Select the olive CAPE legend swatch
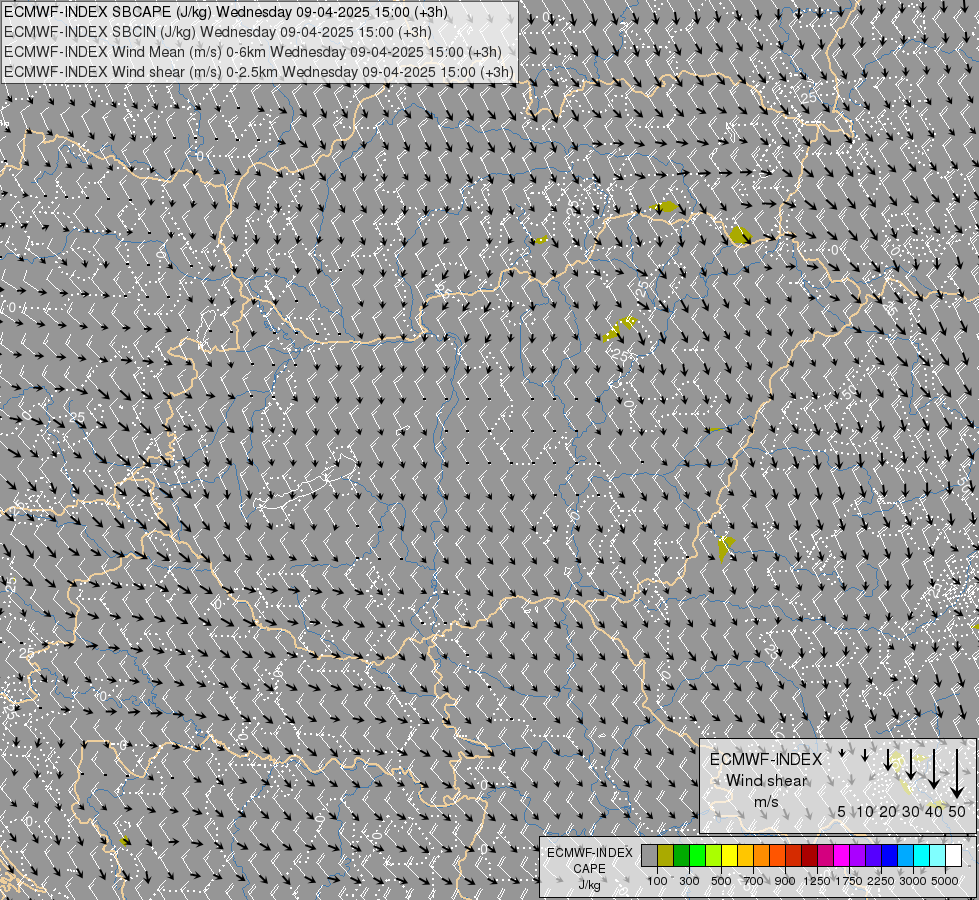Viewport: 979px width, 900px height. coord(666,856)
